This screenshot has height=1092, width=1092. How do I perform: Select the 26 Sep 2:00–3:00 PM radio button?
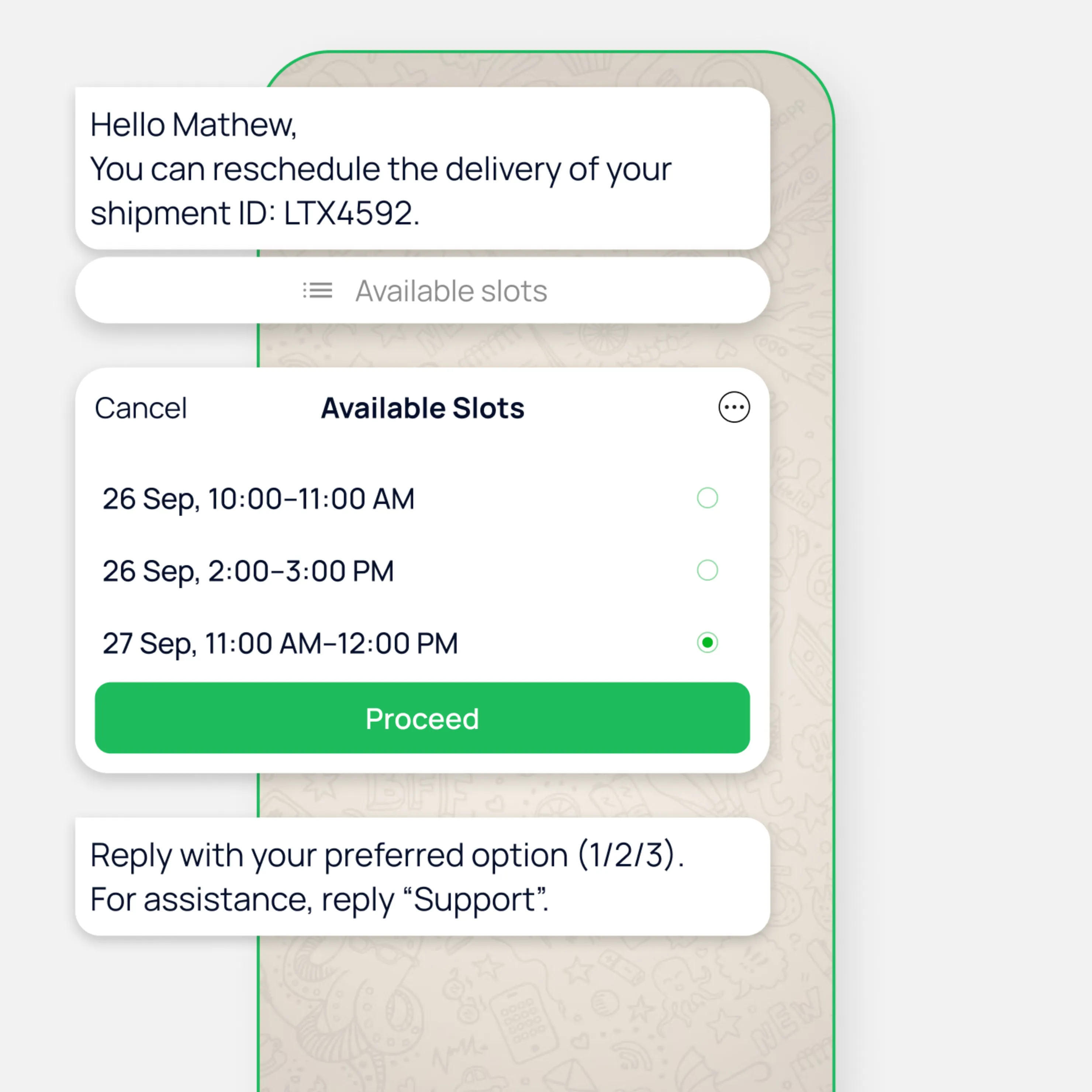(707, 570)
